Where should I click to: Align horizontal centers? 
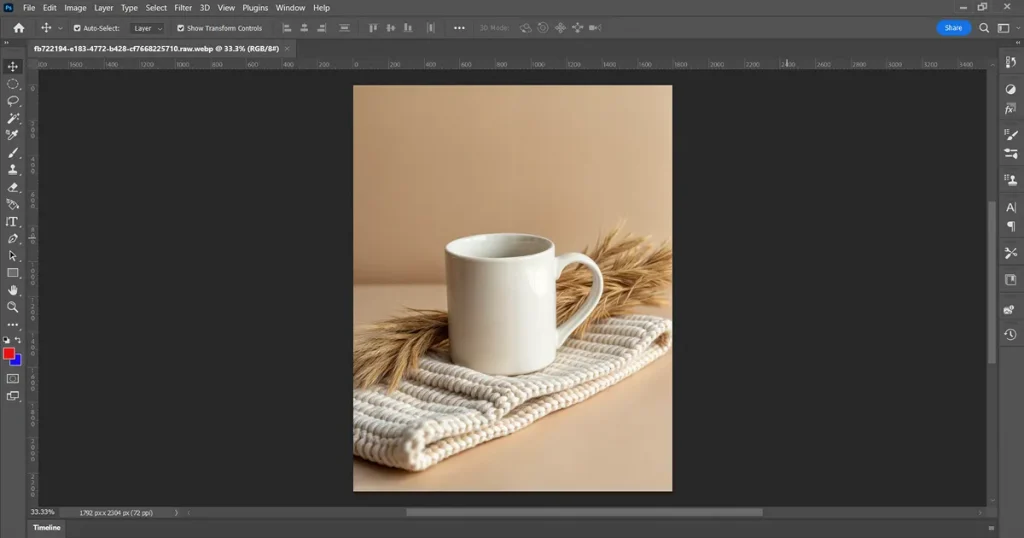click(x=304, y=28)
